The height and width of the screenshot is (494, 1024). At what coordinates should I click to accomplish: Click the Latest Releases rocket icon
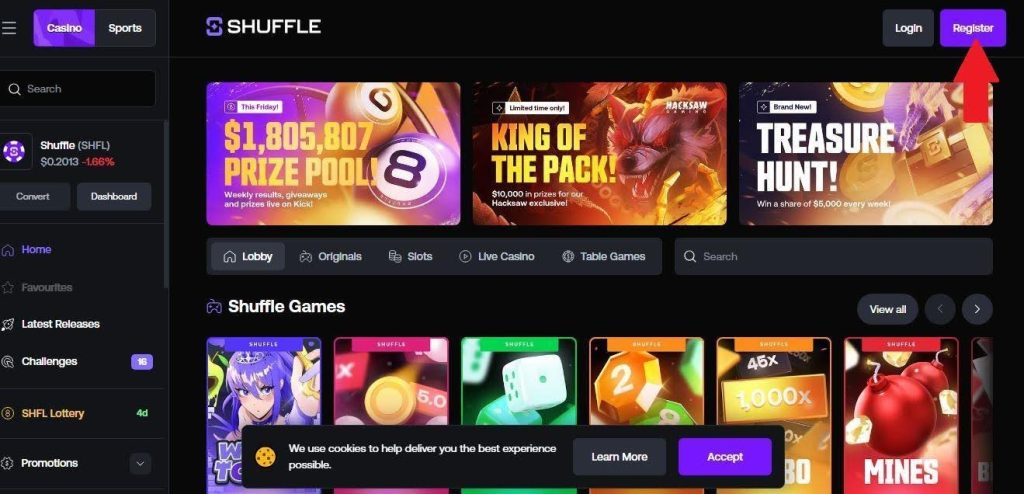[7, 324]
